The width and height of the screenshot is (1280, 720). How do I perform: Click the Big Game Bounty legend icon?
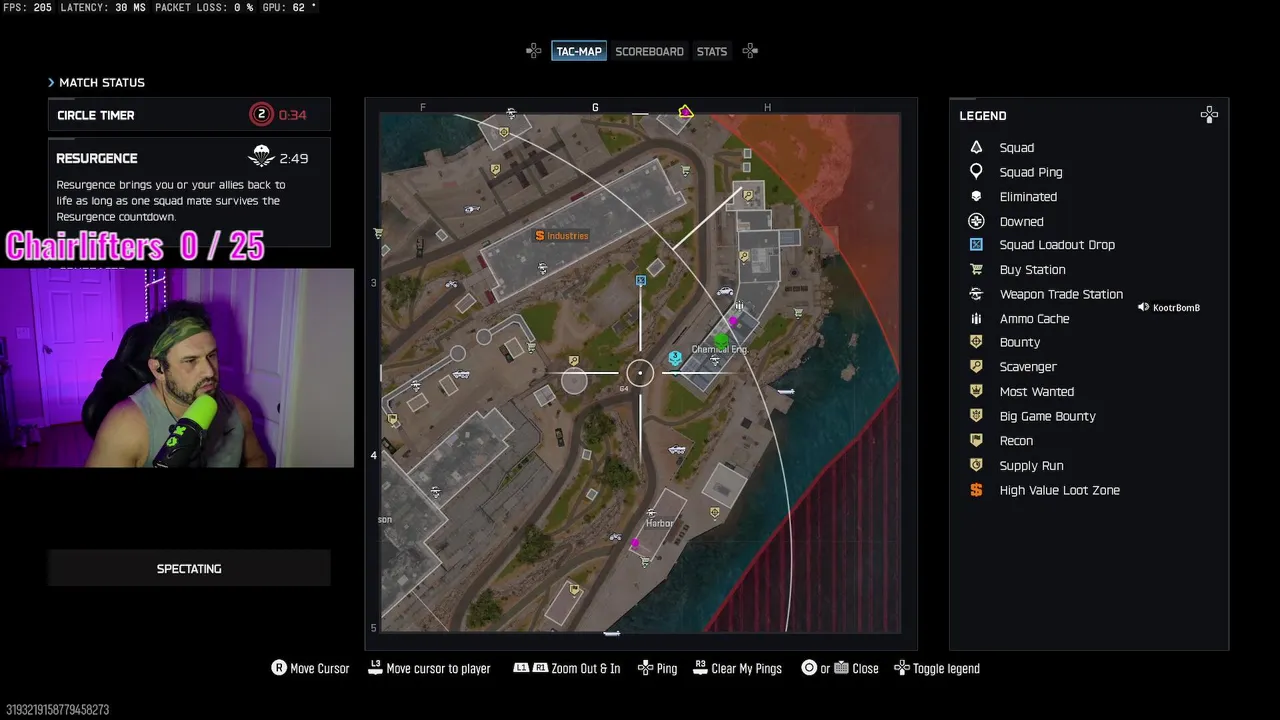(976, 416)
